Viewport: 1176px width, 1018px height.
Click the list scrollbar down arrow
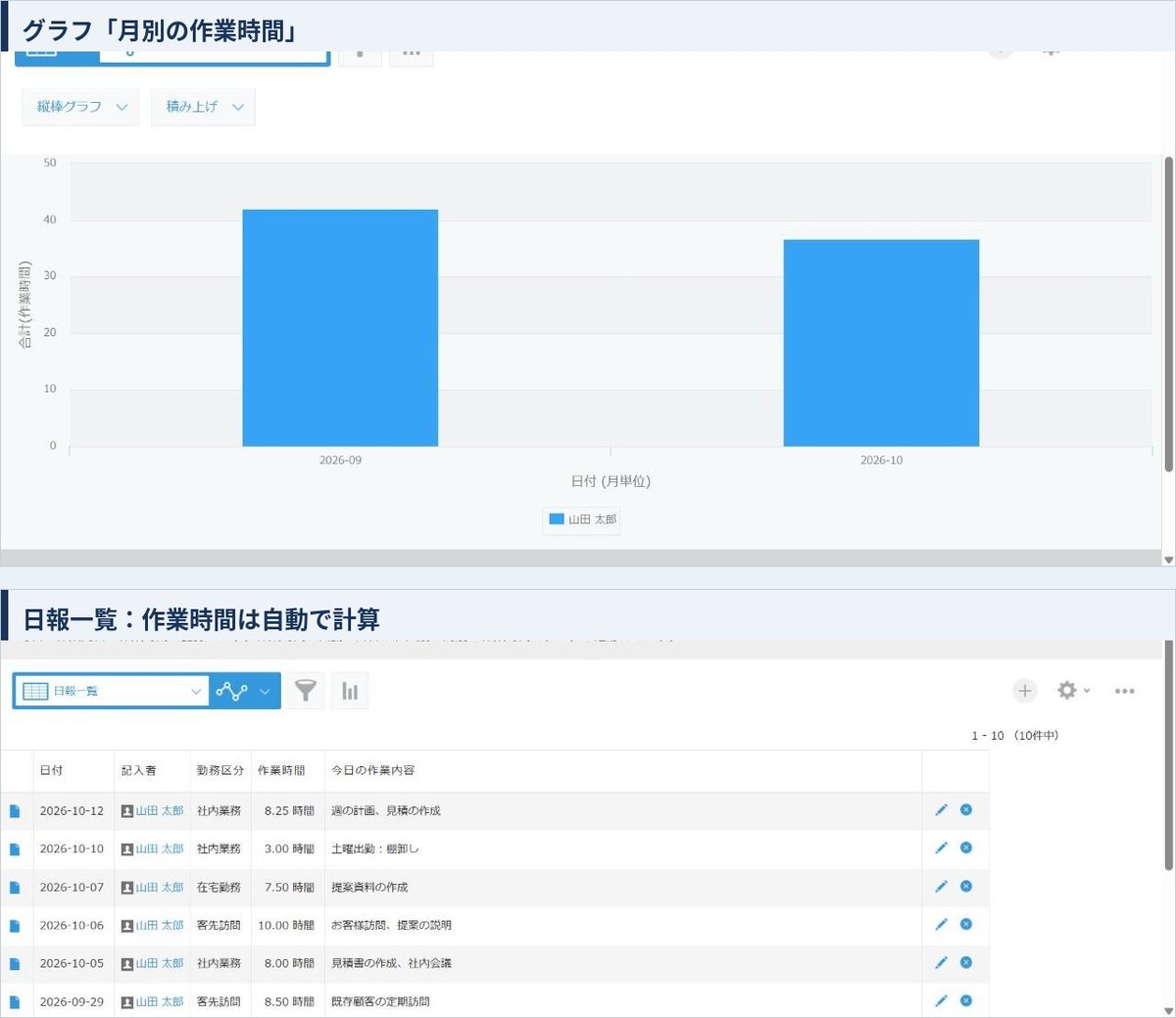point(1168,1010)
